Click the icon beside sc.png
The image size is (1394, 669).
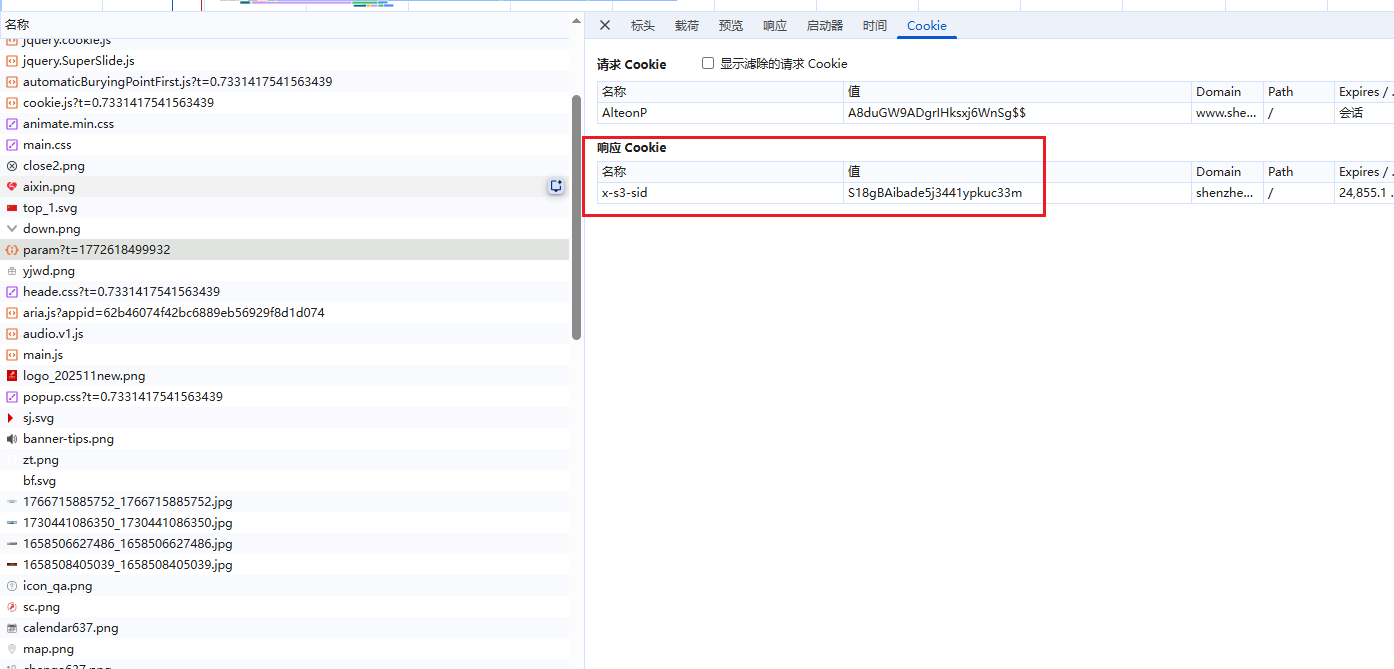pos(12,607)
